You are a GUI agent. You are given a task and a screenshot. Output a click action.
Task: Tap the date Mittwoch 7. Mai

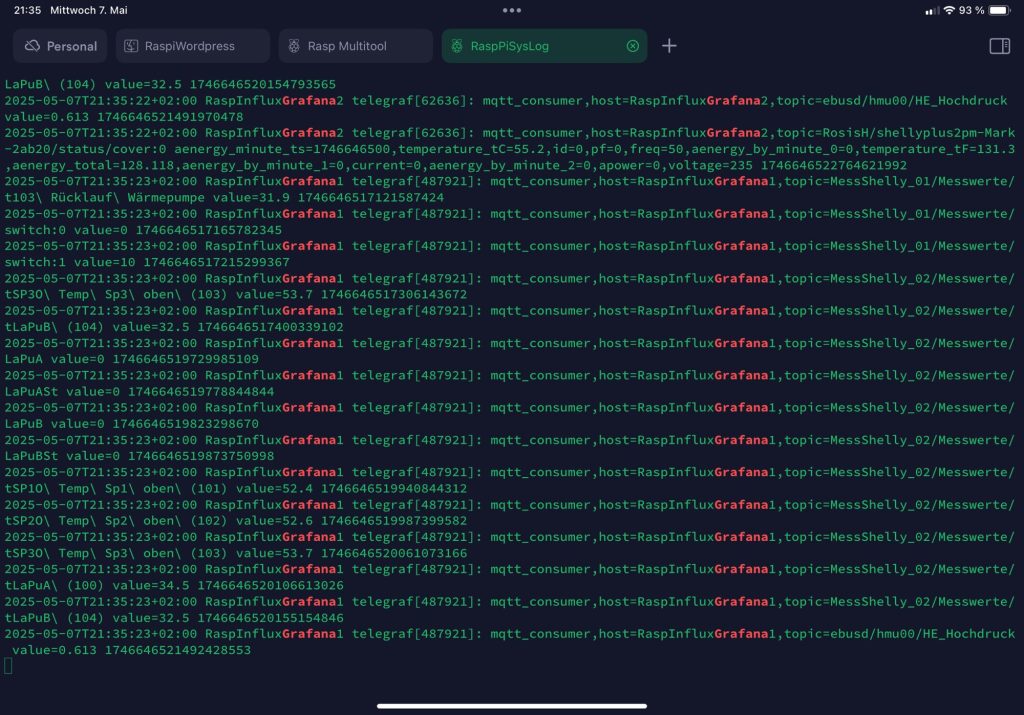coord(89,10)
